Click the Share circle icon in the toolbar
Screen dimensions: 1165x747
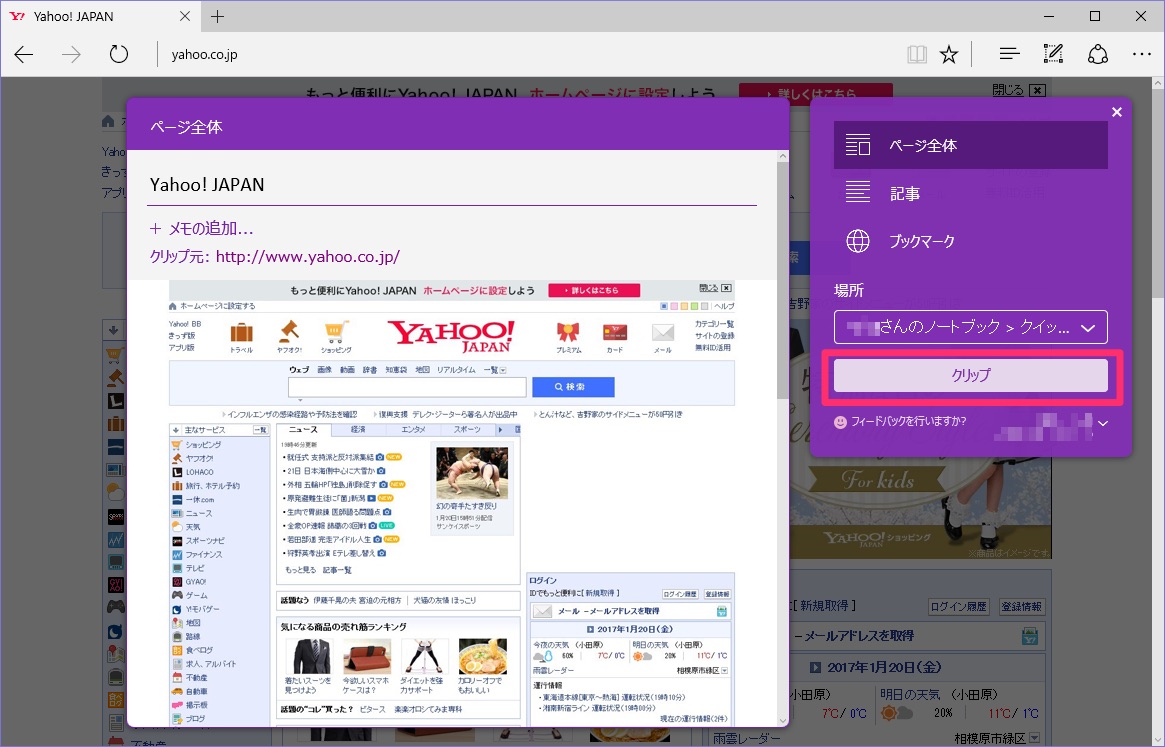(1098, 54)
